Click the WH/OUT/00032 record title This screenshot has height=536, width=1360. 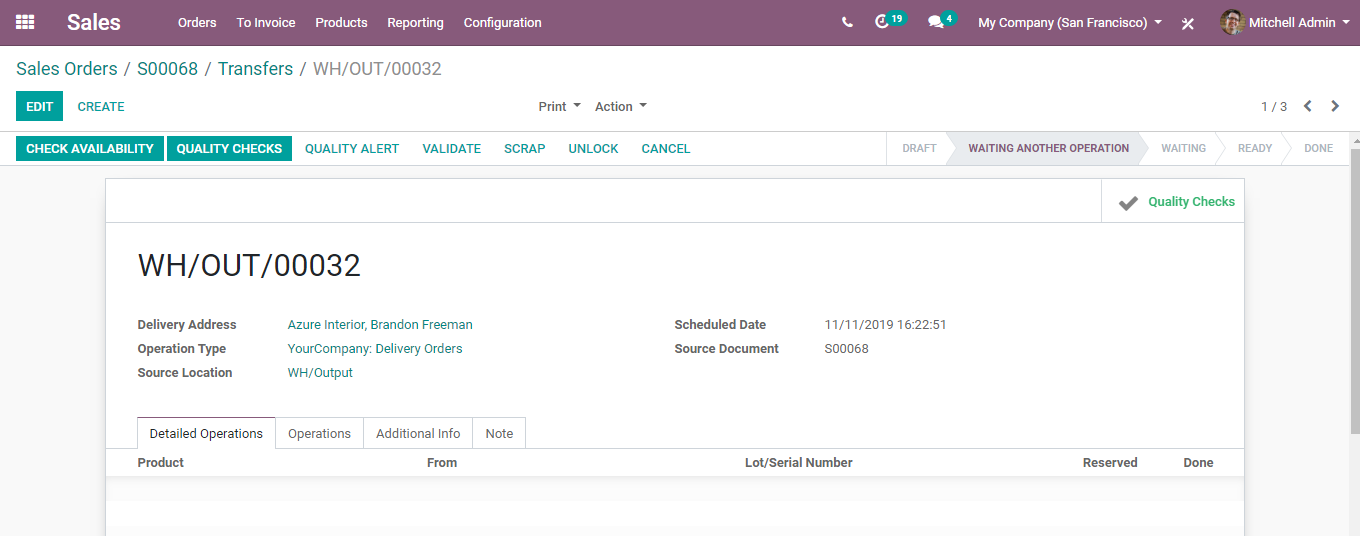pyautogui.click(x=249, y=266)
